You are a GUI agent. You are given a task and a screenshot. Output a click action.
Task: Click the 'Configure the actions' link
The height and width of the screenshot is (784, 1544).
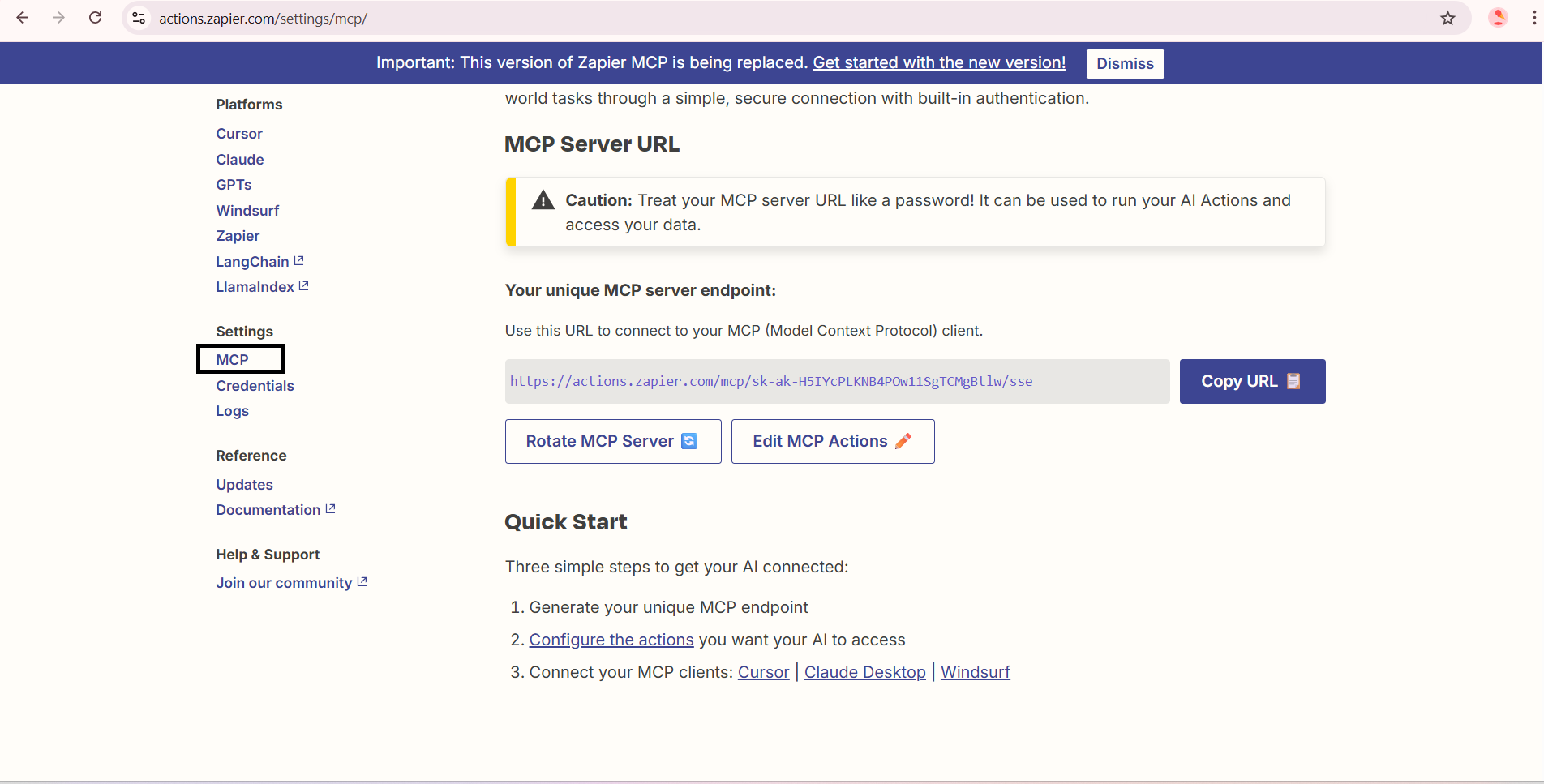pos(611,640)
